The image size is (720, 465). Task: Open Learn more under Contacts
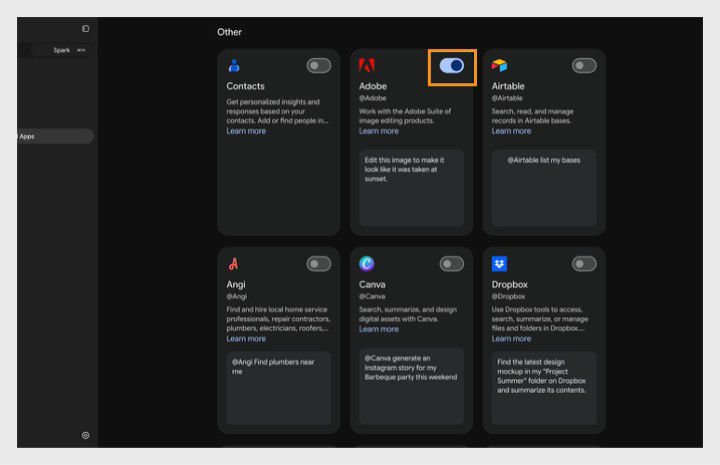pyautogui.click(x=246, y=131)
